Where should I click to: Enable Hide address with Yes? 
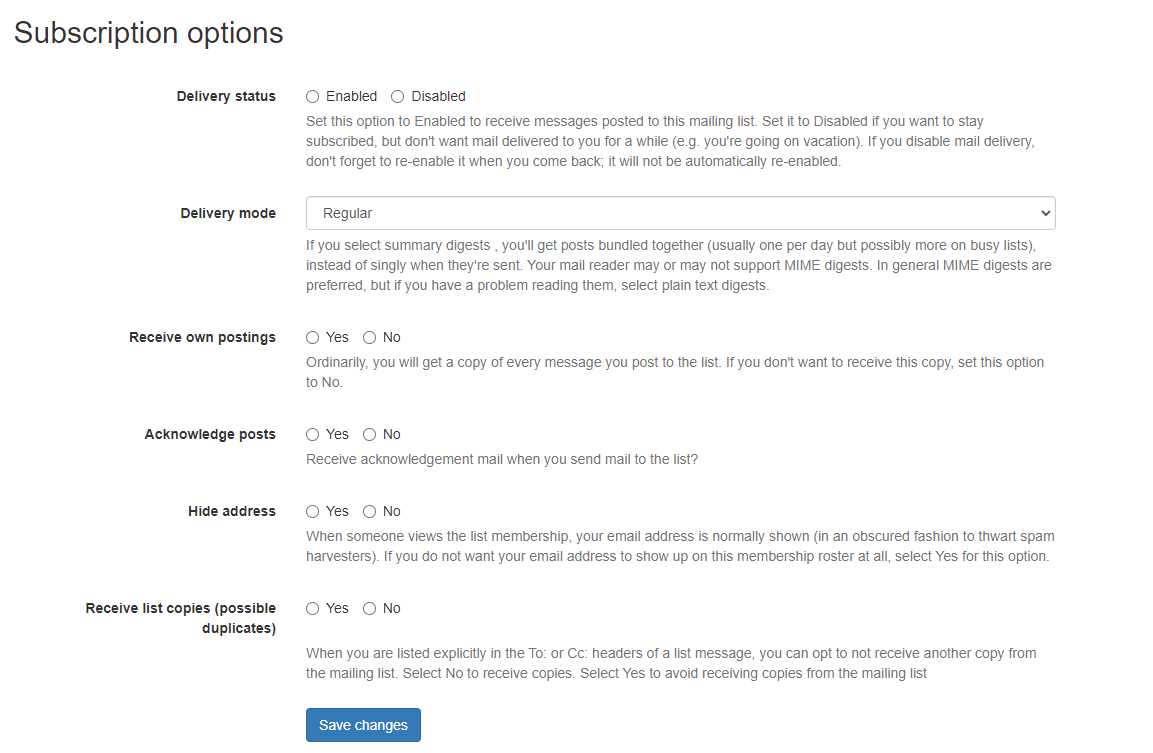(x=313, y=512)
